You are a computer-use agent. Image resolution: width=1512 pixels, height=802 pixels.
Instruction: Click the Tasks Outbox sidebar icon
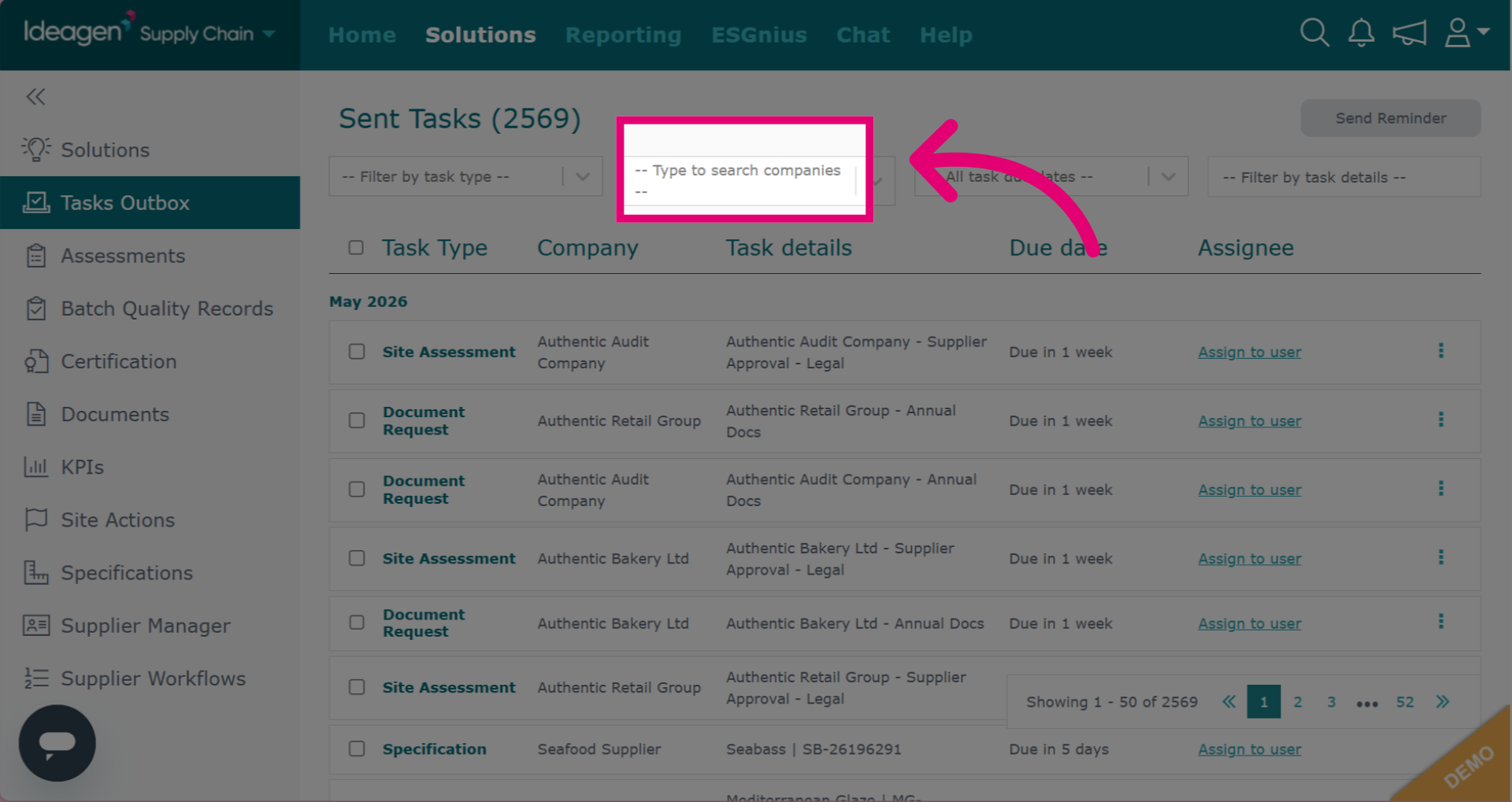(36, 202)
